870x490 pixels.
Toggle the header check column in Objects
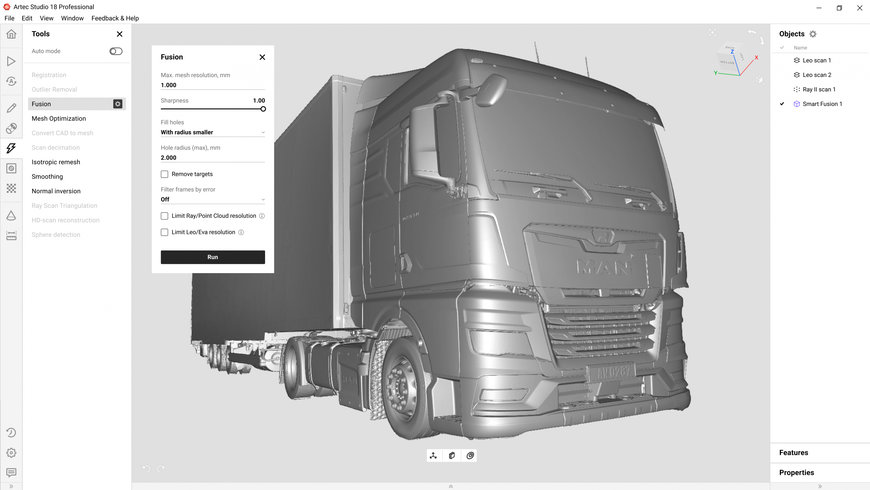(782, 48)
